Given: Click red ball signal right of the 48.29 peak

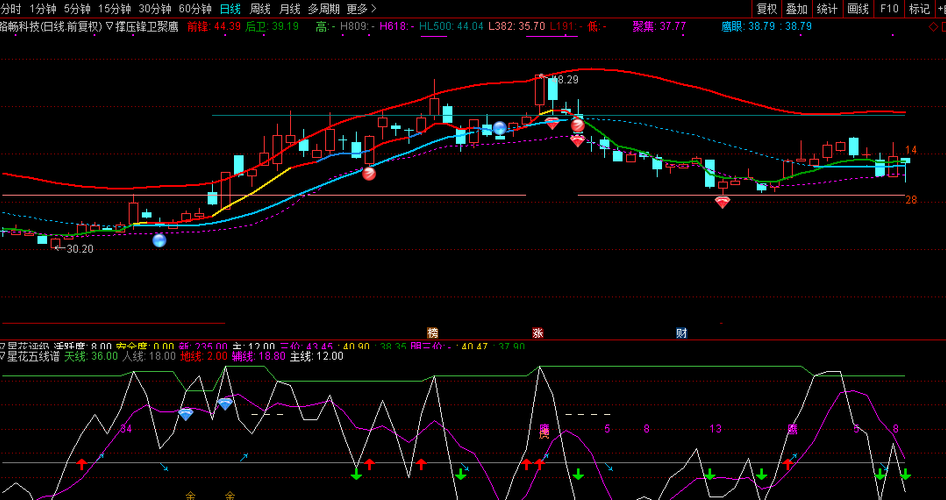Looking at the screenshot, I should [x=578, y=125].
